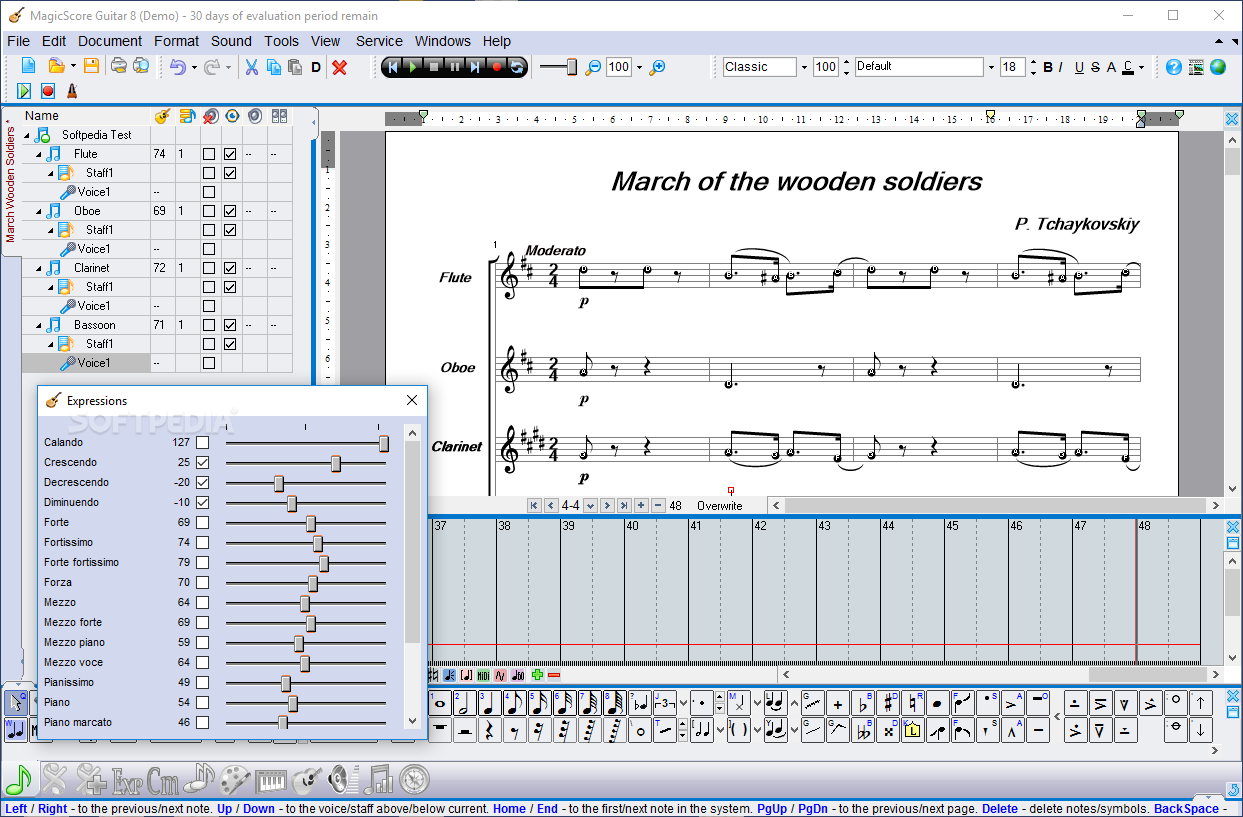Select Voice1 under Bassoon

coord(94,363)
